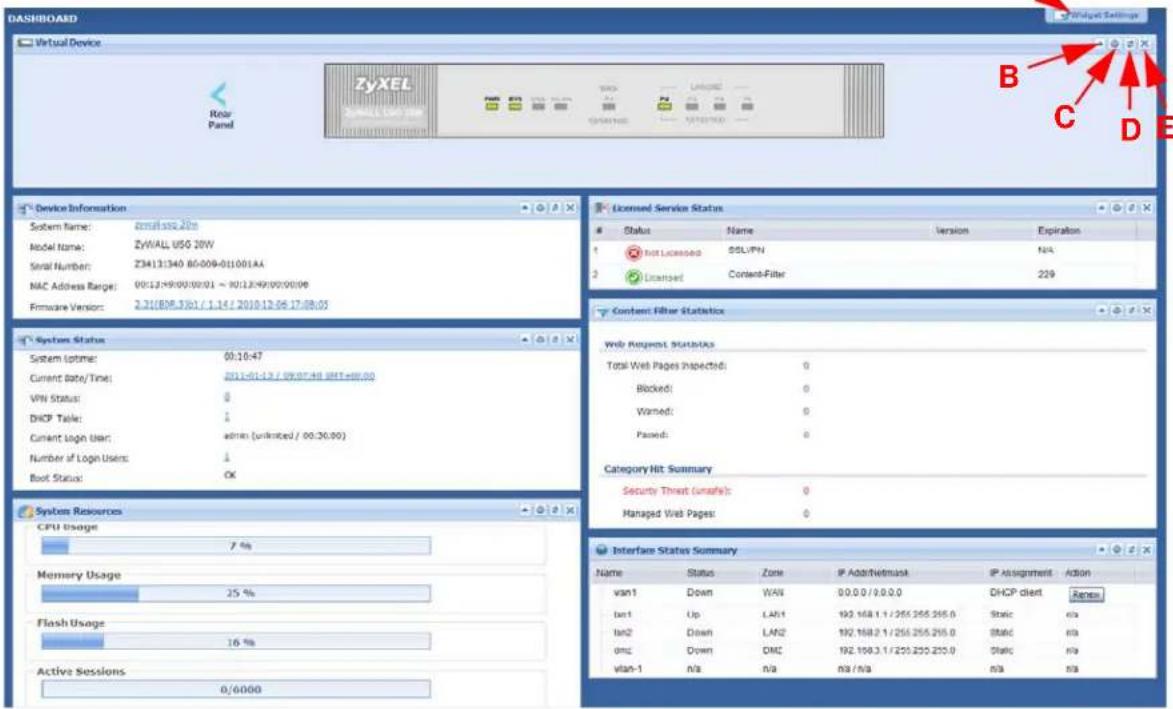
Task: Click the Active Sessions bar
Action: pos(236,689)
